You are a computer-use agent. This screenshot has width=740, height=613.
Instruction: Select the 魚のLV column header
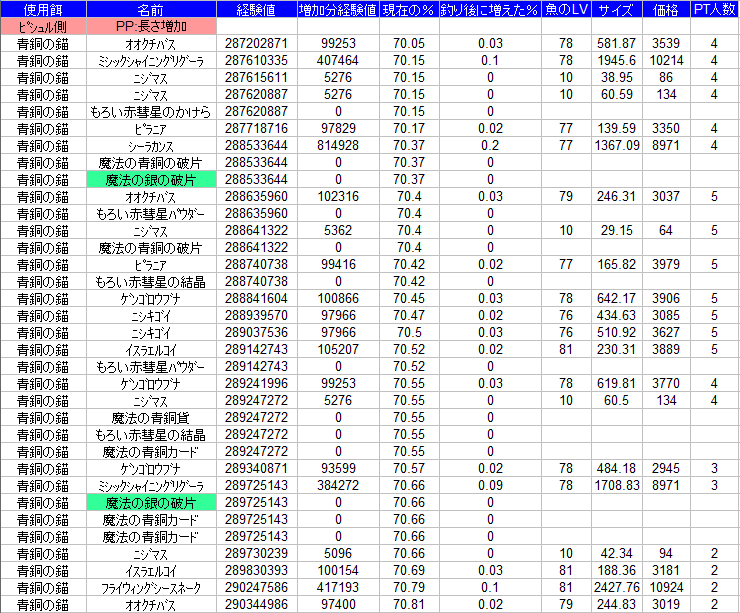coord(566,10)
